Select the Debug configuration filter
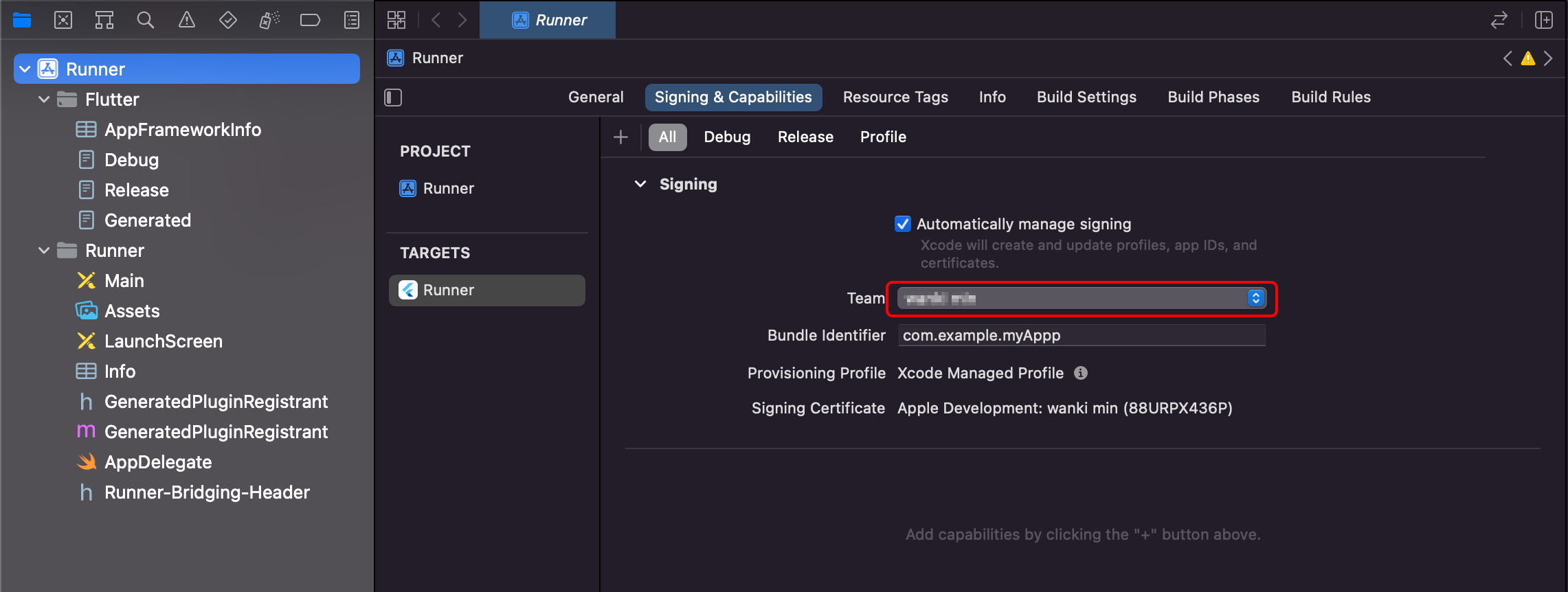 [x=727, y=137]
